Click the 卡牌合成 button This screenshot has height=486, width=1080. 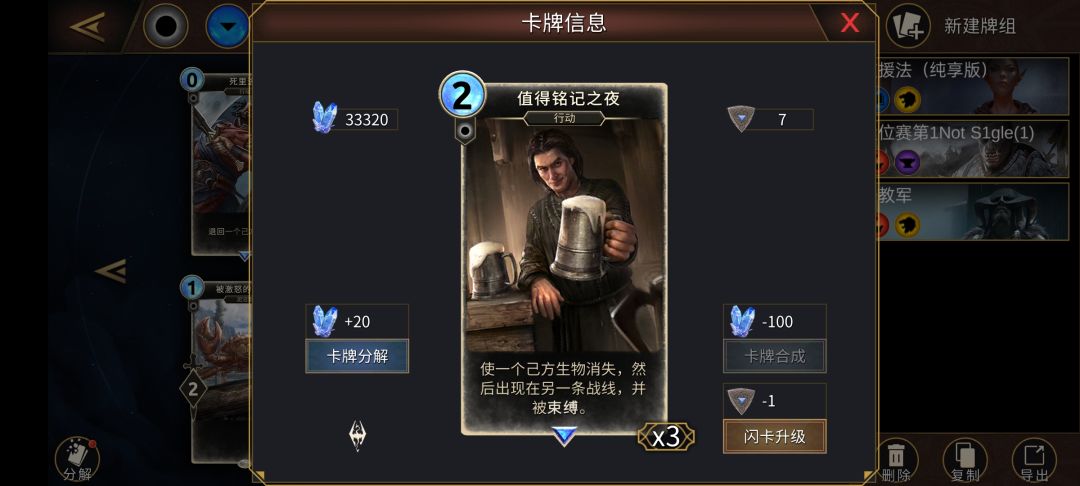(774, 356)
